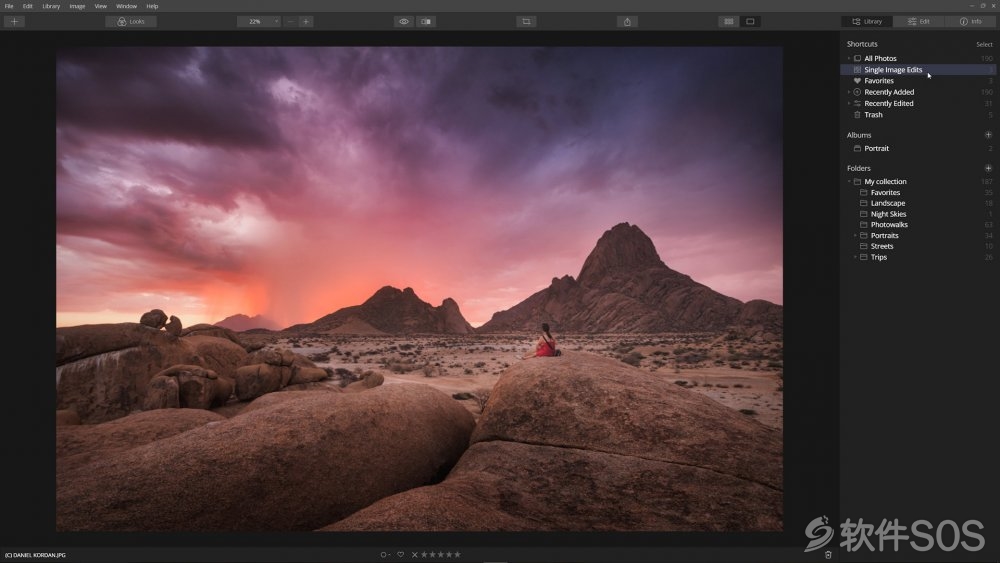Add a new album with plus icon

coord(988,135)
